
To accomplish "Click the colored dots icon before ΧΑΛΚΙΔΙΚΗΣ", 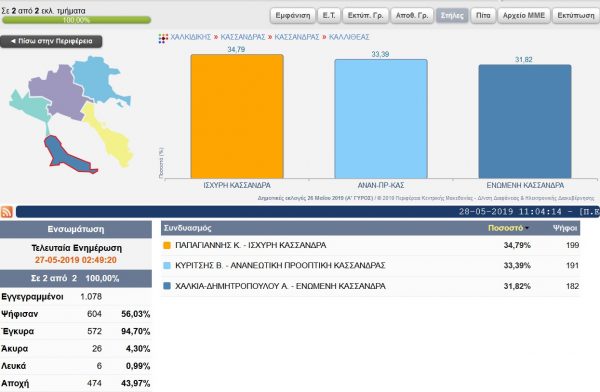I will (163, 38).
